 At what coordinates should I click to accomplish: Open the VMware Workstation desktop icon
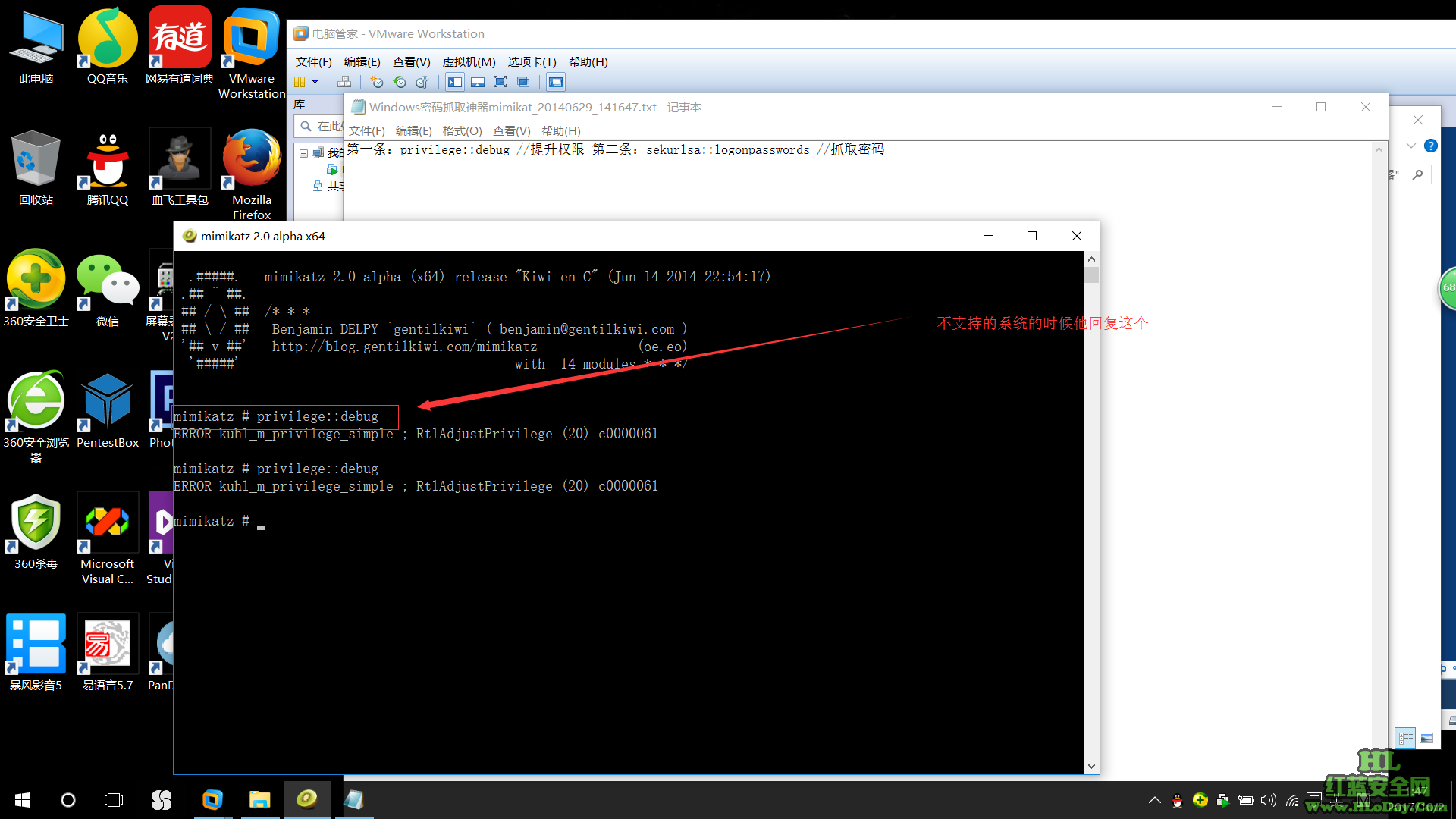pyautogui.click(x=252, y=53)
